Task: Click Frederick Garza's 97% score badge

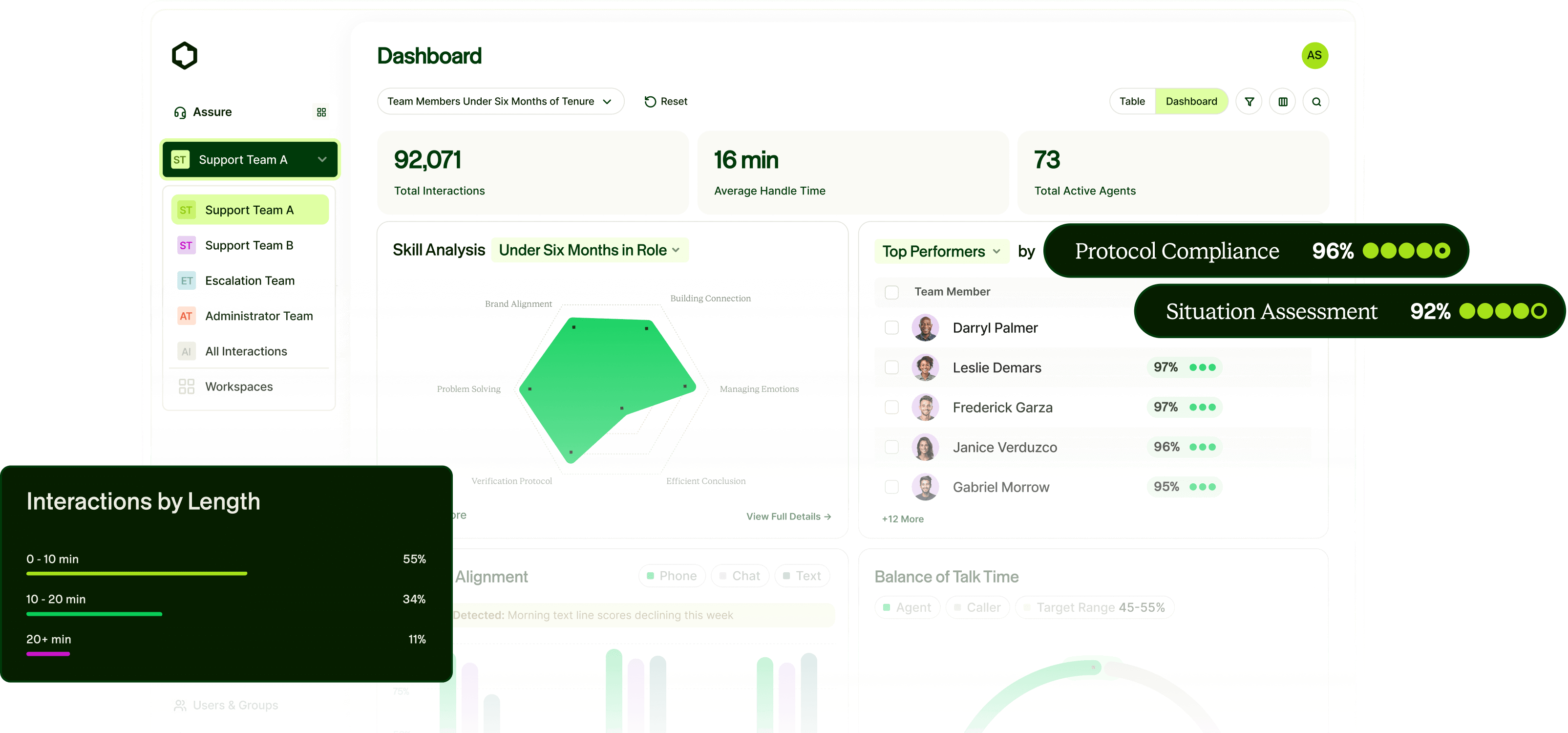Action: point(1184,407)
